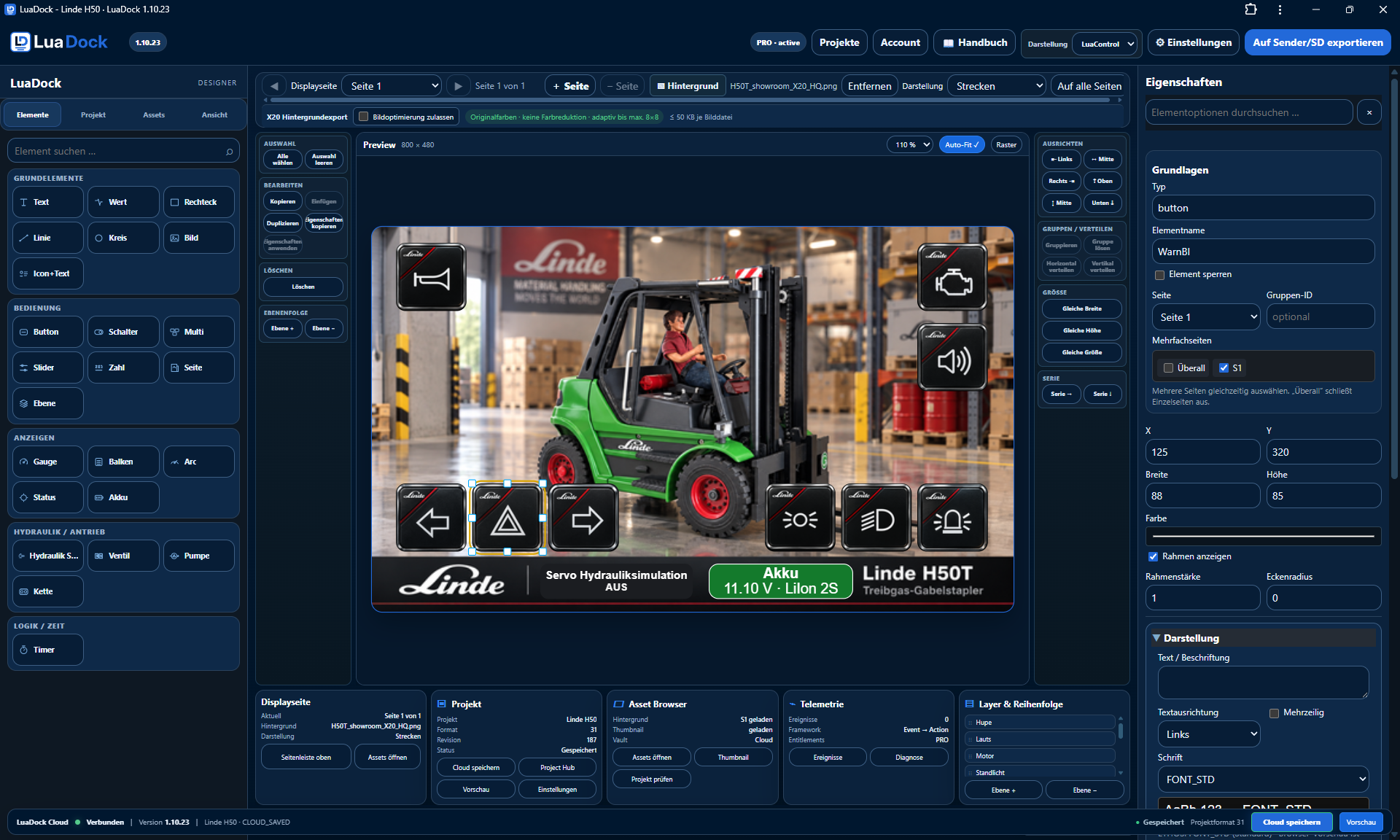Switch to the Assets tab
The image size is (1400, 840).
pyautogui.click(x=154, y=115)
